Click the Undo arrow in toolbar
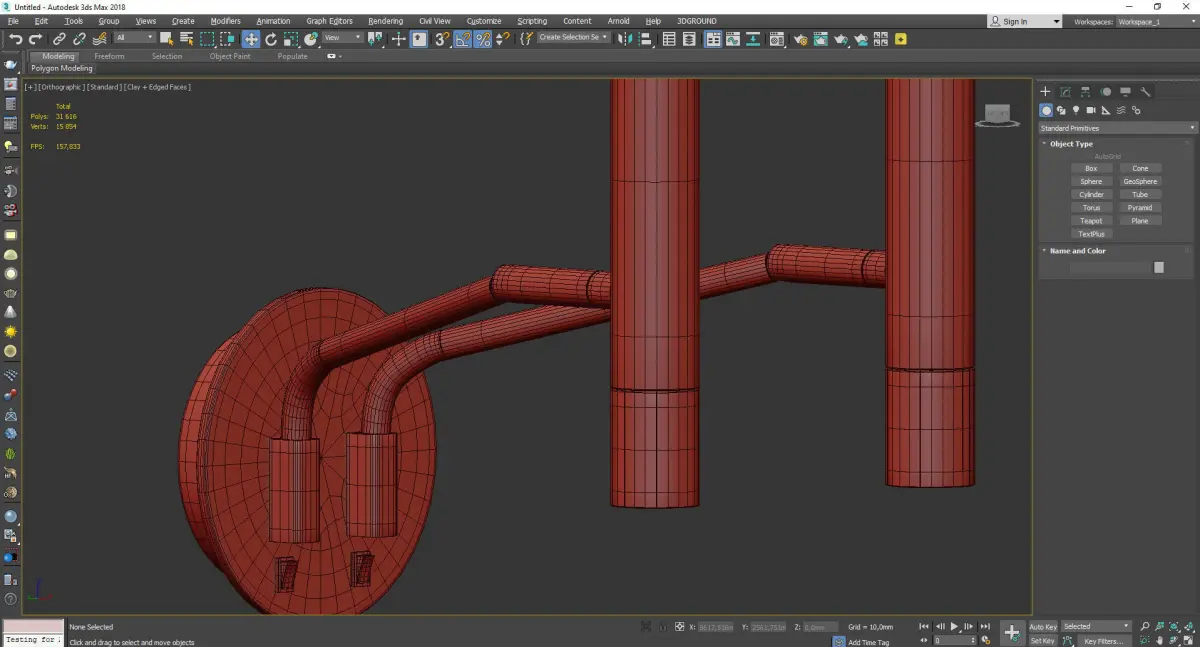 point(15,39)
